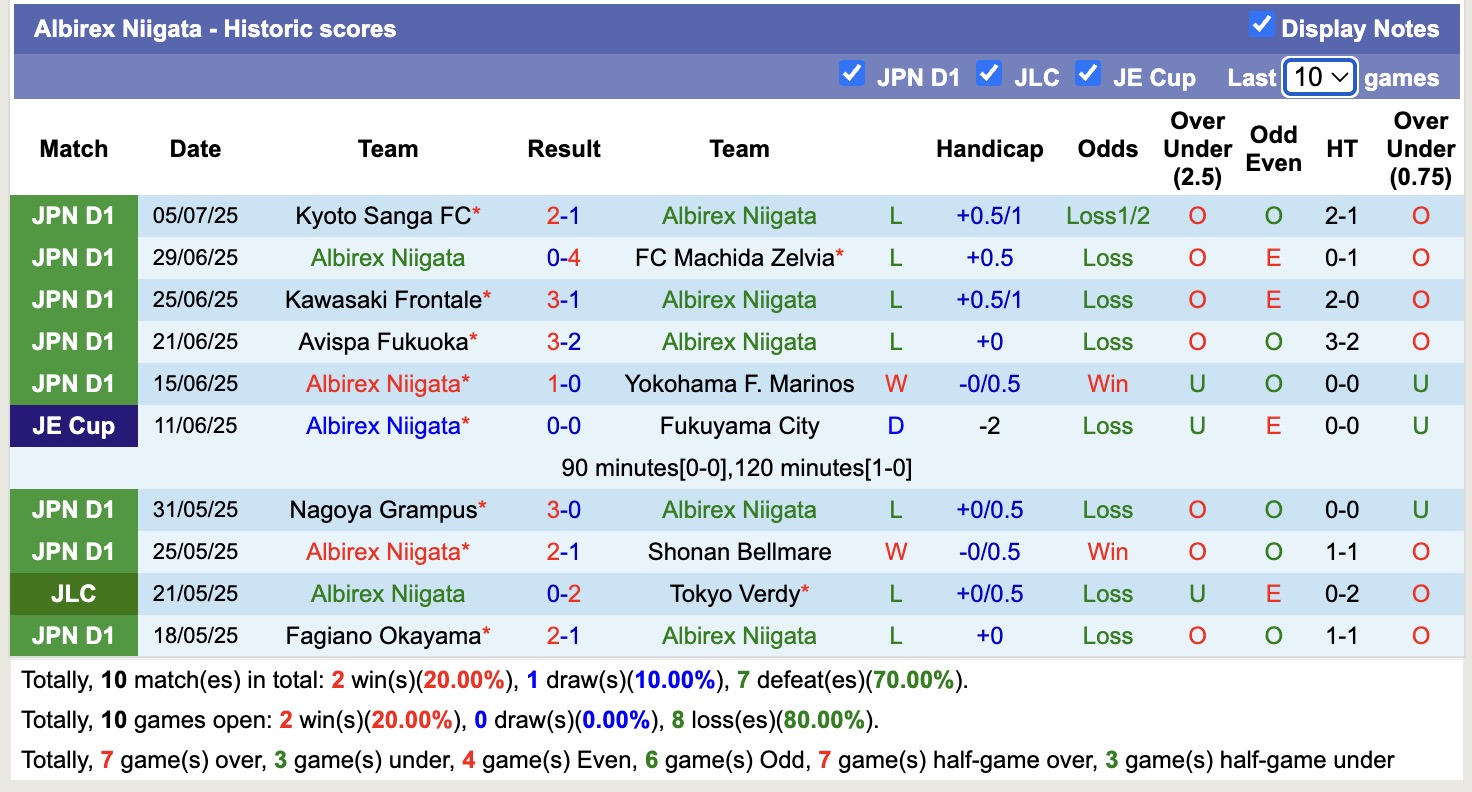The height and width of the screenshot is (792, 1472).
Task: Click Yokohama F. Marinos team name
Action: pyautogui.click(x=739, y=384)
